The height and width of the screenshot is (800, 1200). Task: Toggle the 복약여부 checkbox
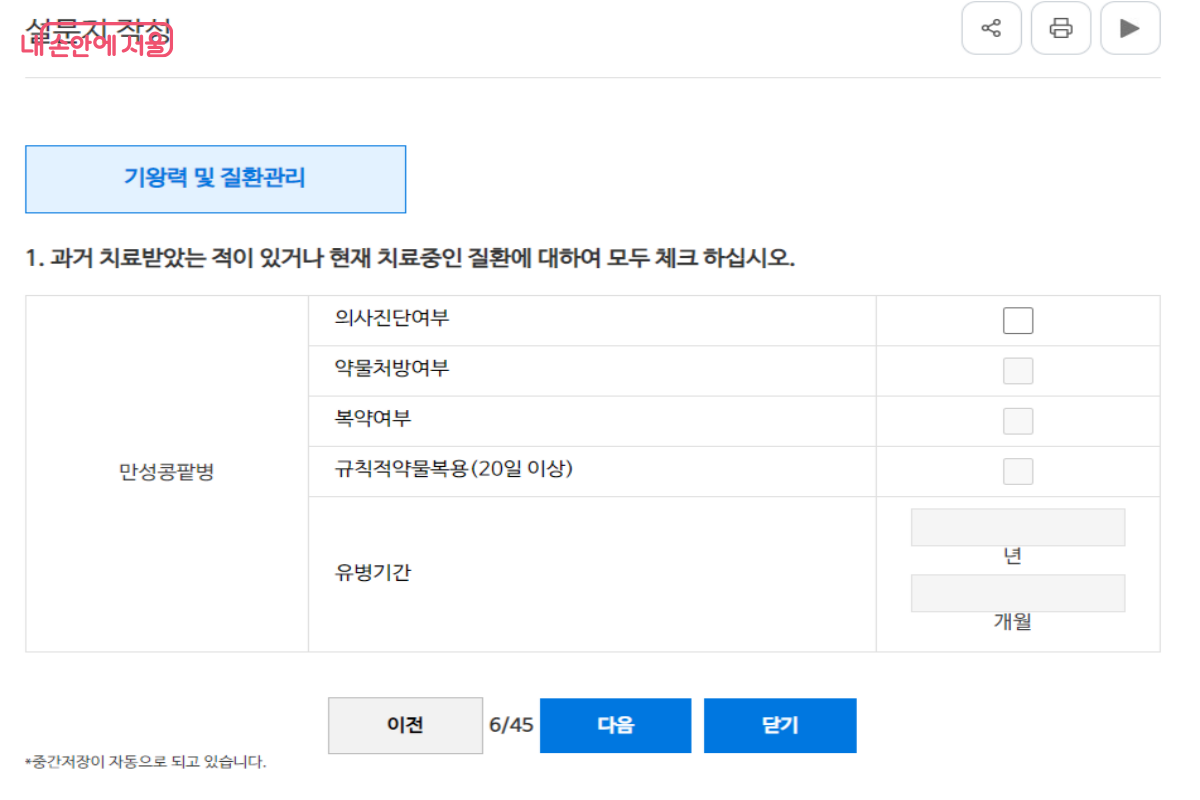(1018, 421)
